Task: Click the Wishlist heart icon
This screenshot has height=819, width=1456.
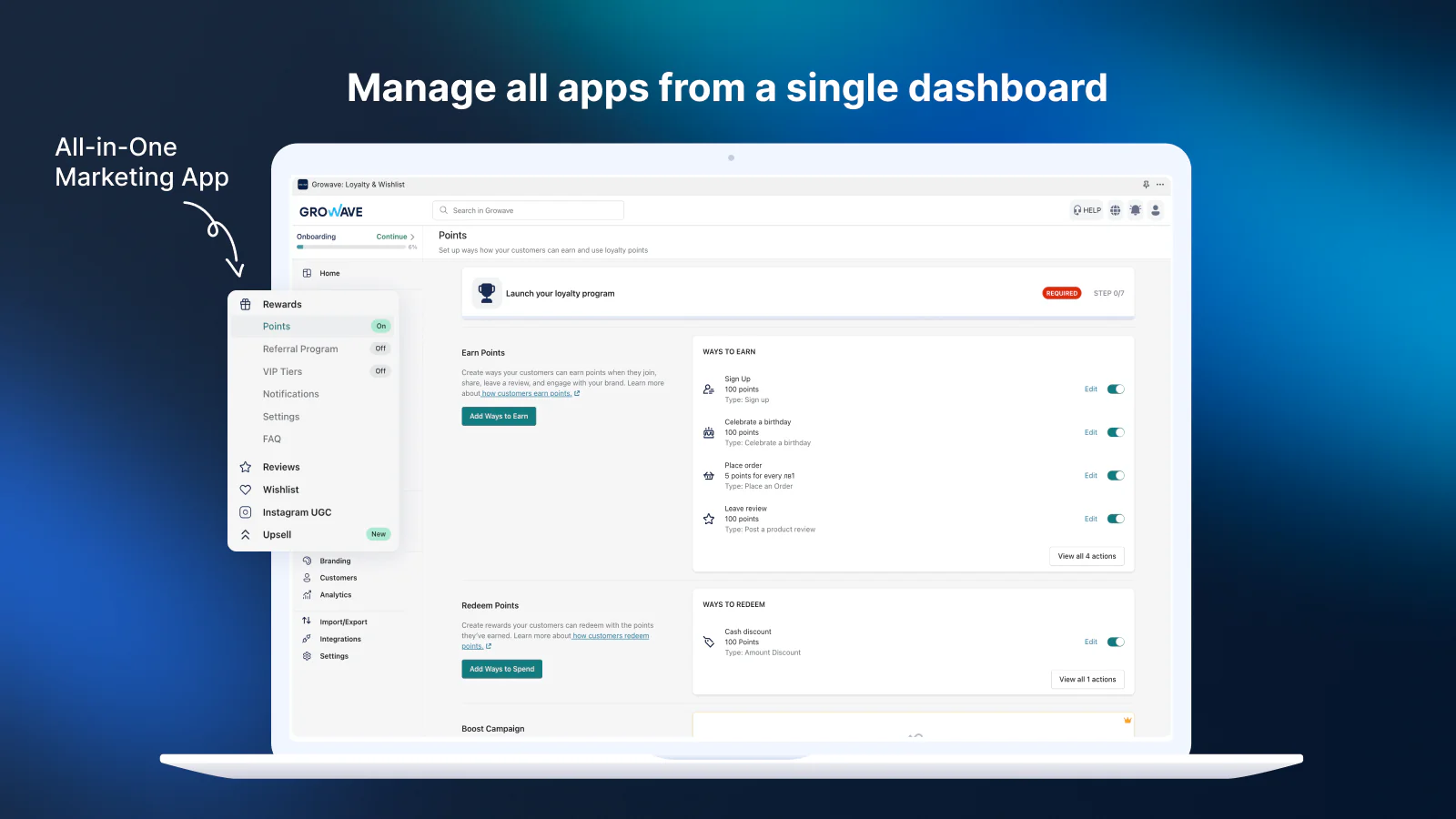Action: 246,490
